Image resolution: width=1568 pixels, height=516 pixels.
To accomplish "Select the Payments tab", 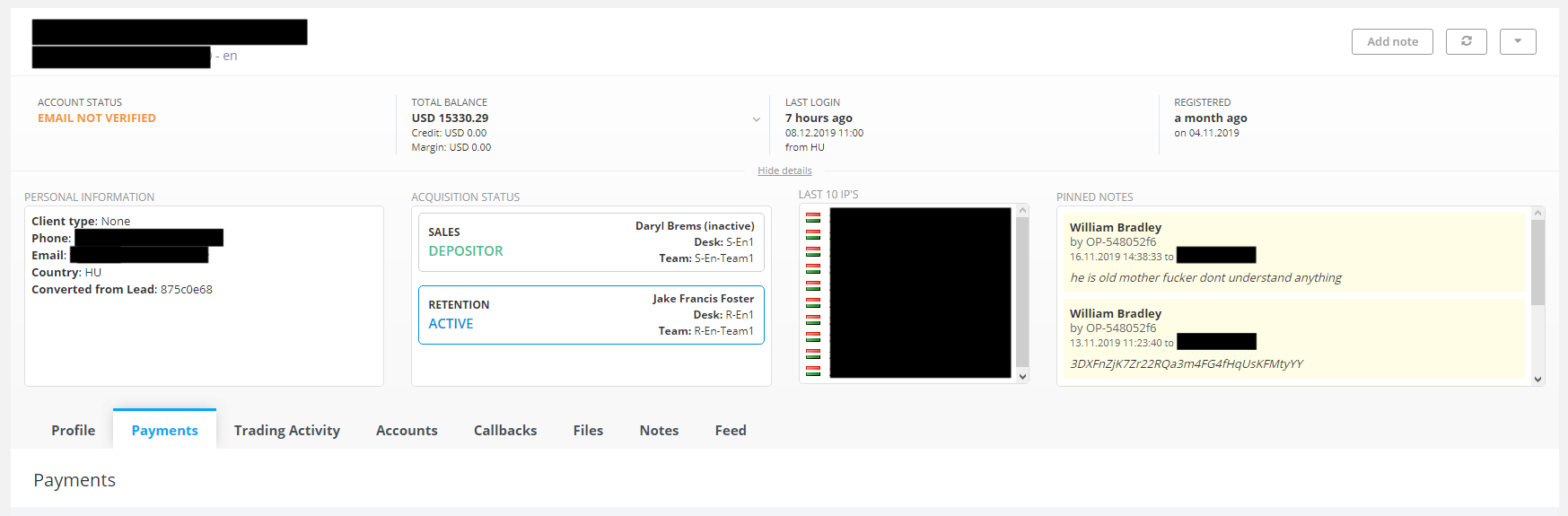I will [x=164, y=430].
